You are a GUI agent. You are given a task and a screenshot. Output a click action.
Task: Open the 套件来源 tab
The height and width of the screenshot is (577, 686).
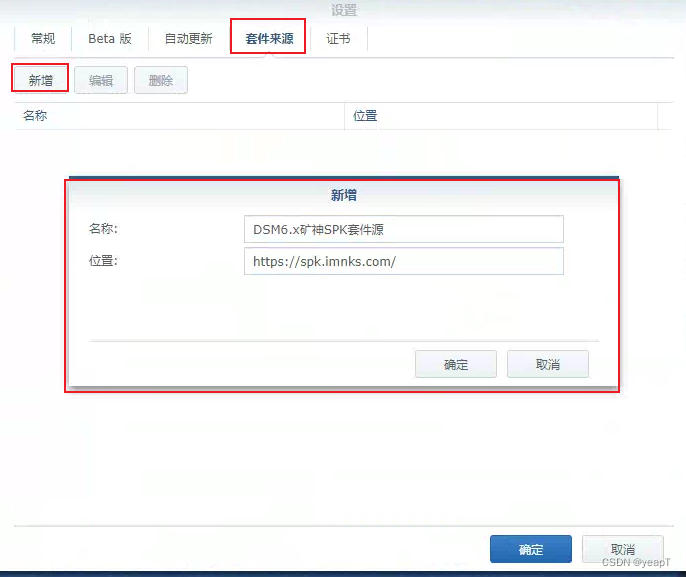click(269, 38)
